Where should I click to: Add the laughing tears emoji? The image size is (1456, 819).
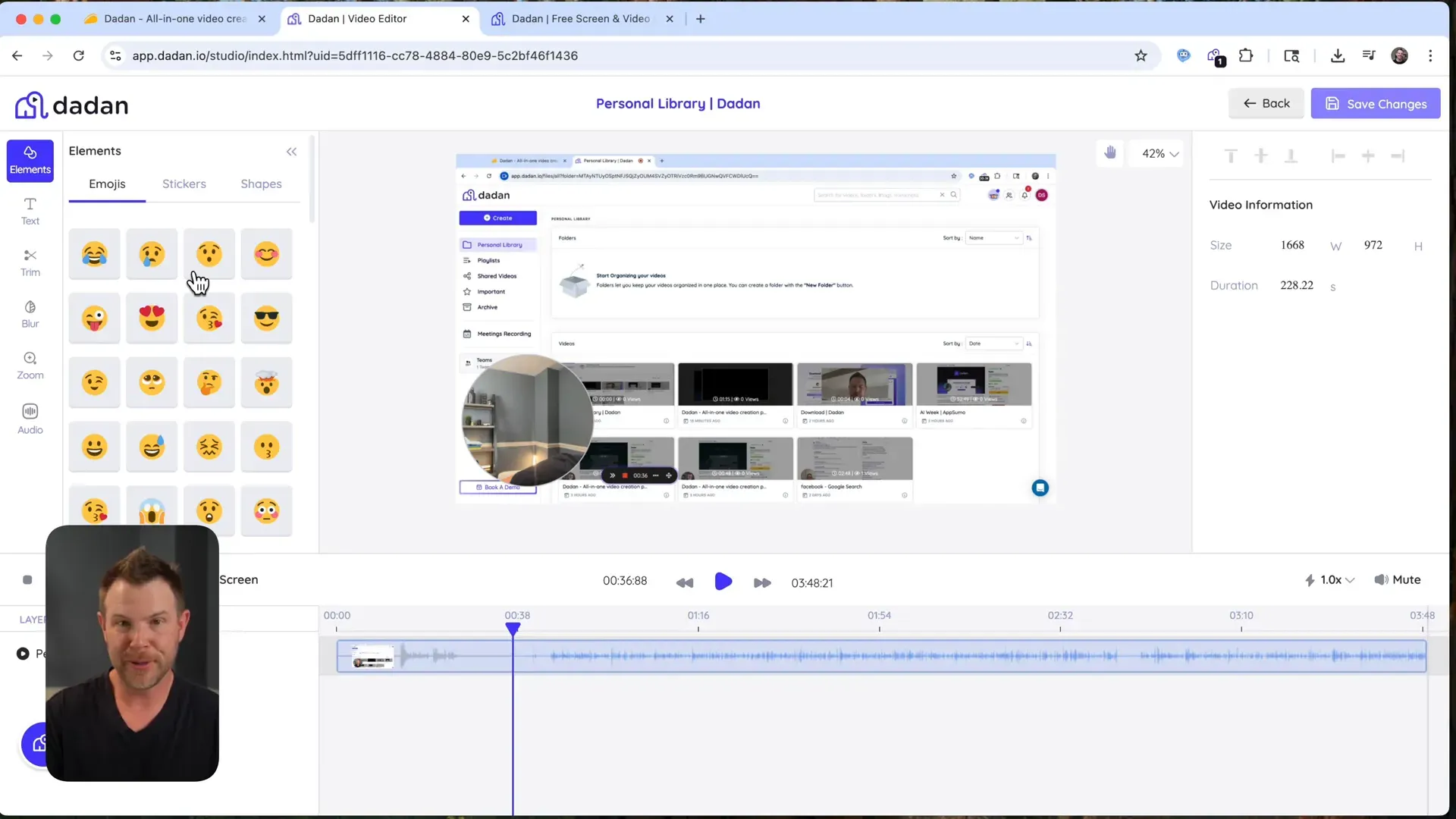pyautogui.click(x=95, y=254)
